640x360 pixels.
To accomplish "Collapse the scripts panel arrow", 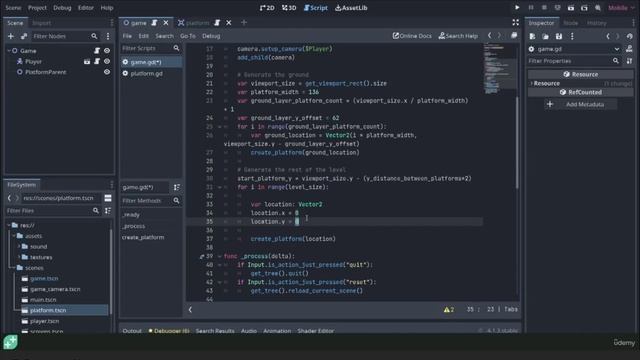I will [190, 309].
